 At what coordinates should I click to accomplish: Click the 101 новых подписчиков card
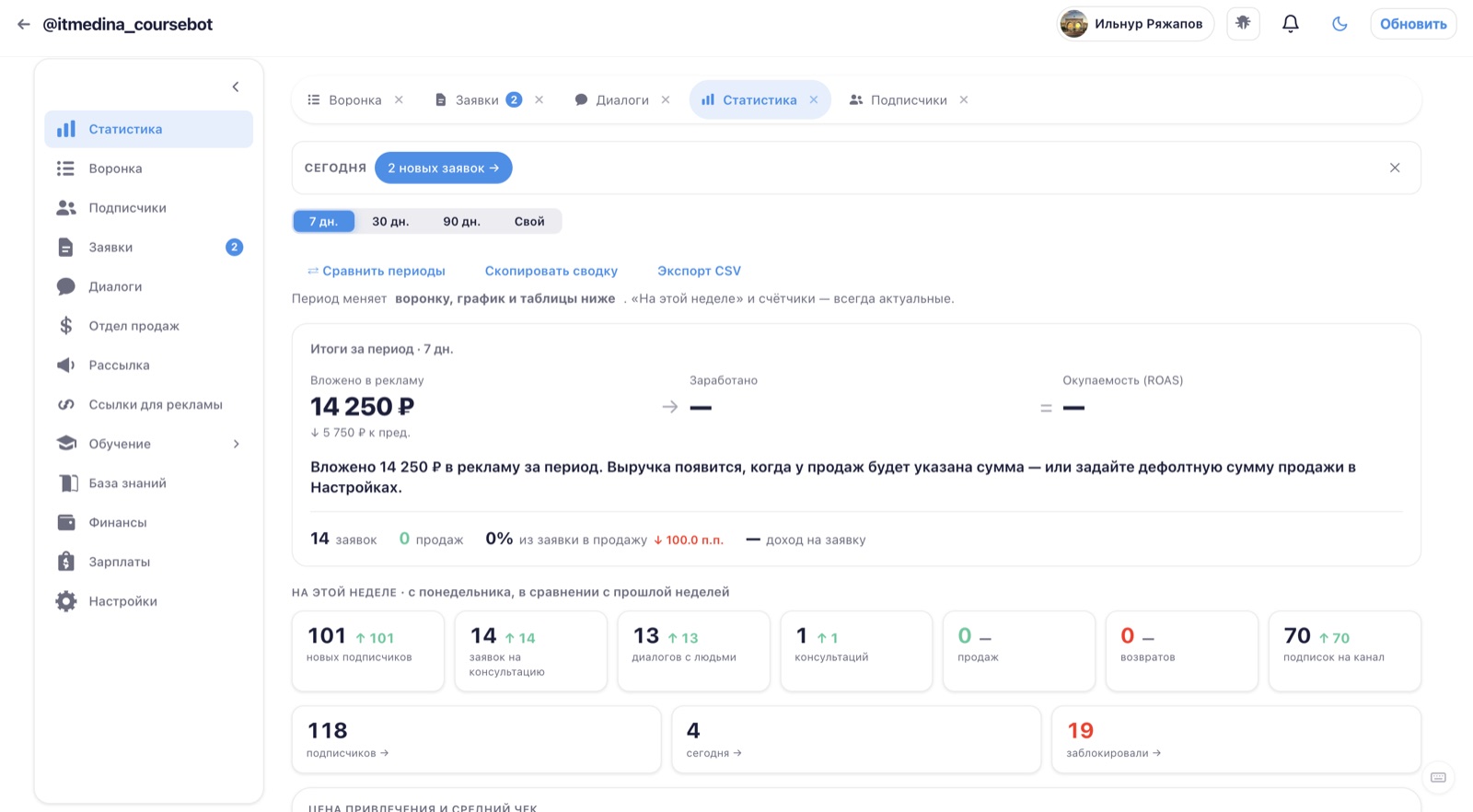tap(368, 651)
